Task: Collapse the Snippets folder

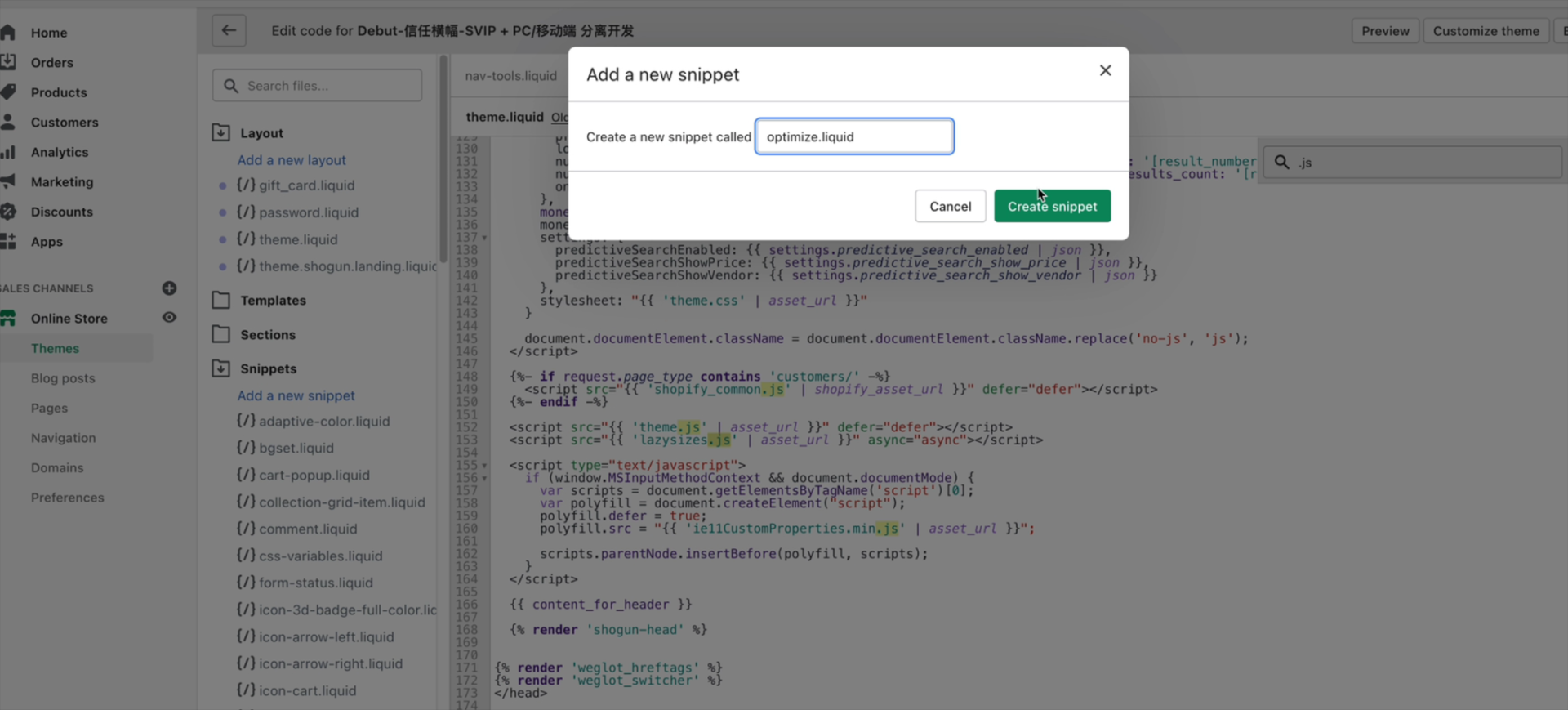Action: (x=220, y=368)
